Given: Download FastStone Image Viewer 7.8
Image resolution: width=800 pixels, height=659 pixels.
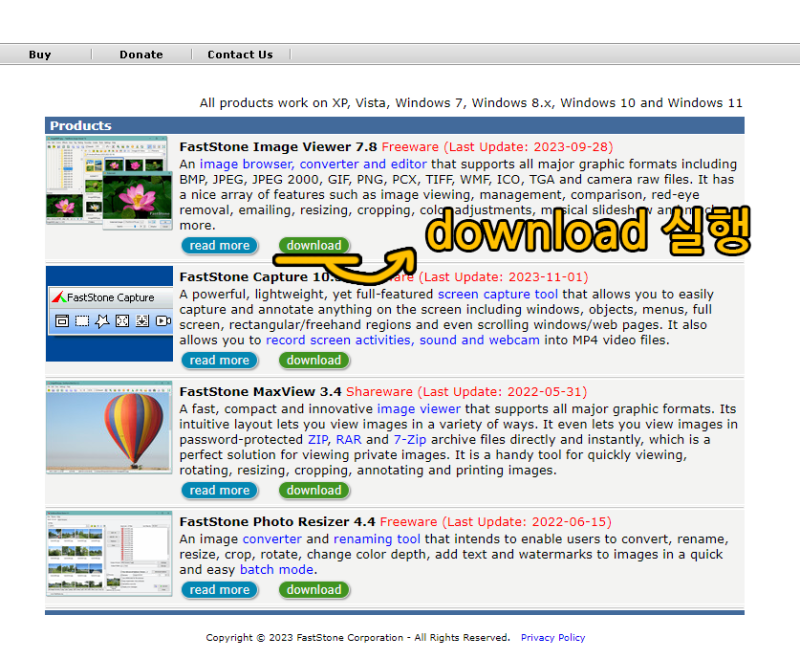Looking at the screenshot, I should (x=314, y=245).
